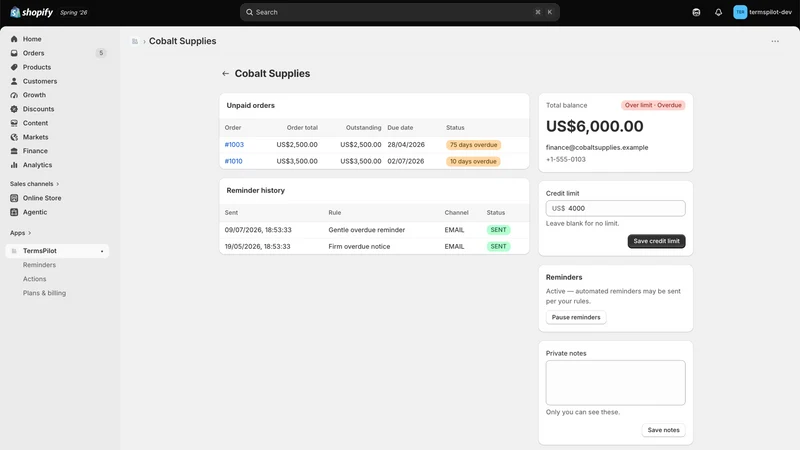This screenshot has width=800, height=450.
Task: Open the Home icon in sidebar
Action: 14,39
